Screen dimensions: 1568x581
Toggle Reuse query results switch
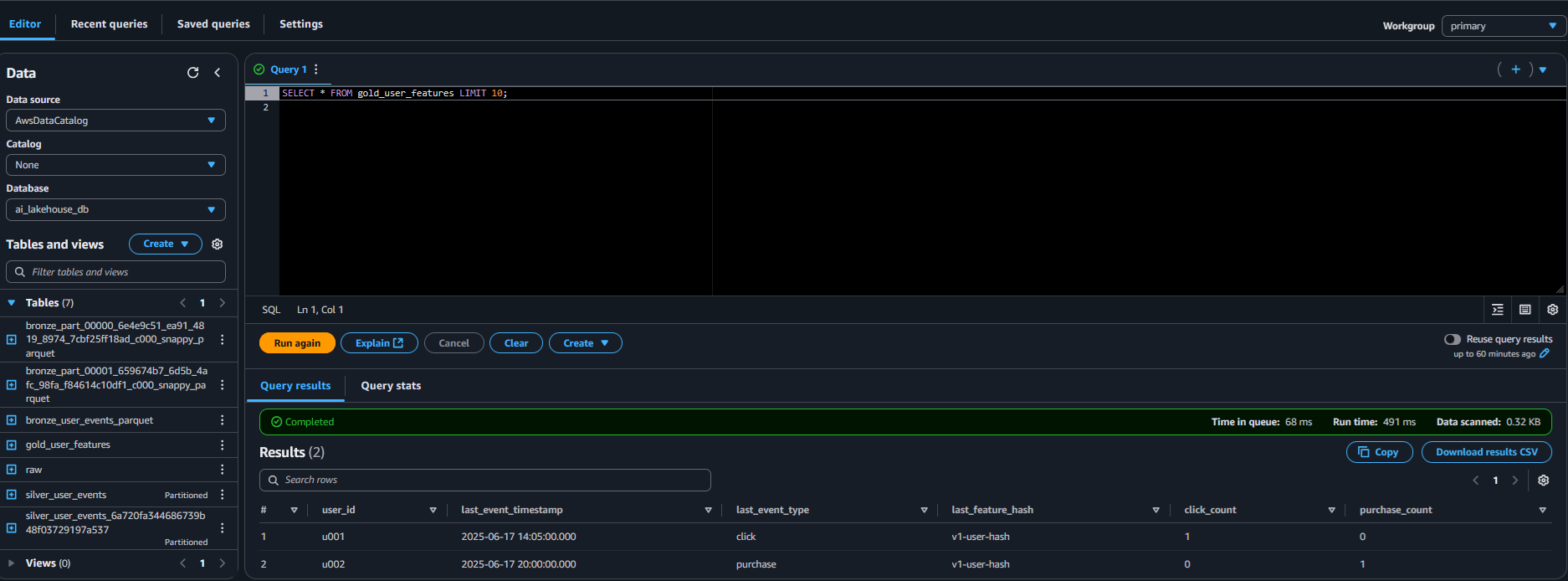tap(1453, 339)
